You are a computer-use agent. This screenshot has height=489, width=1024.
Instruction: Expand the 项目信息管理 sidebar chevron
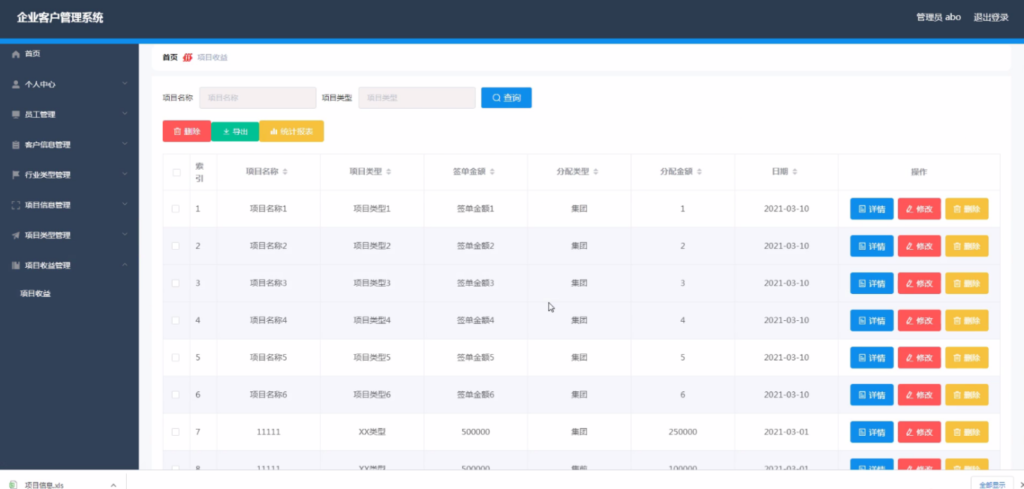coord(125,205)
